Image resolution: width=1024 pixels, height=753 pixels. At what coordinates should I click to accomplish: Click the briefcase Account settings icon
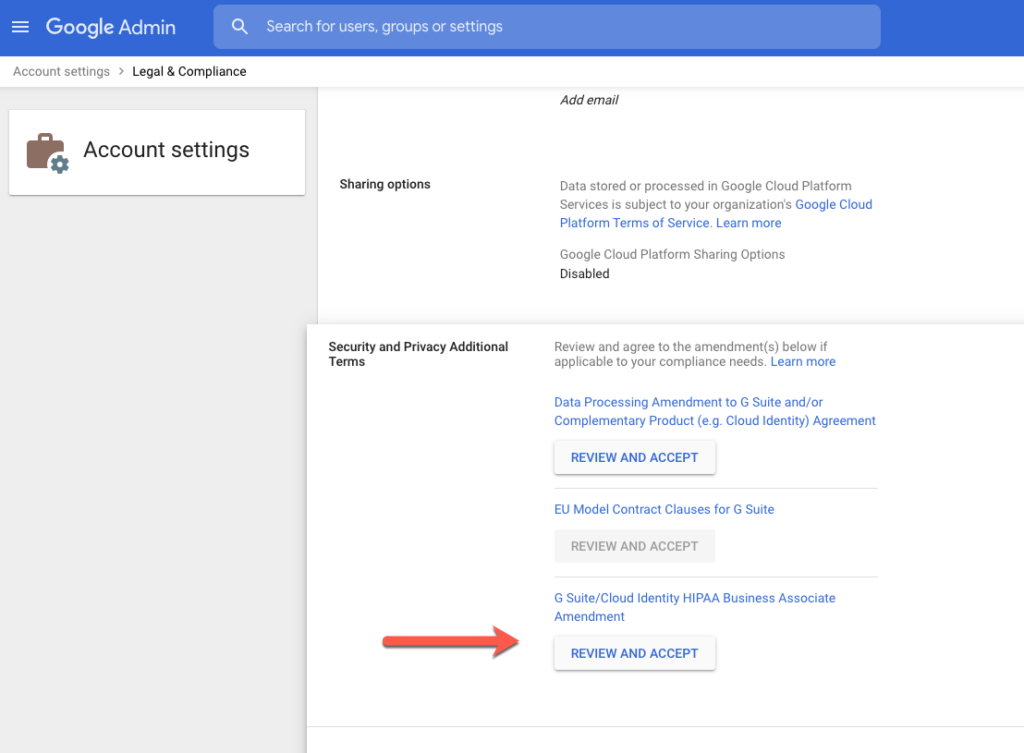(47, 152)
